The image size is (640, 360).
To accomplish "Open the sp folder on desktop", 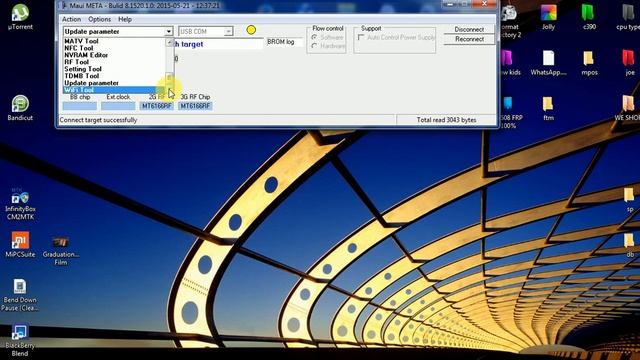I will 630,200.
